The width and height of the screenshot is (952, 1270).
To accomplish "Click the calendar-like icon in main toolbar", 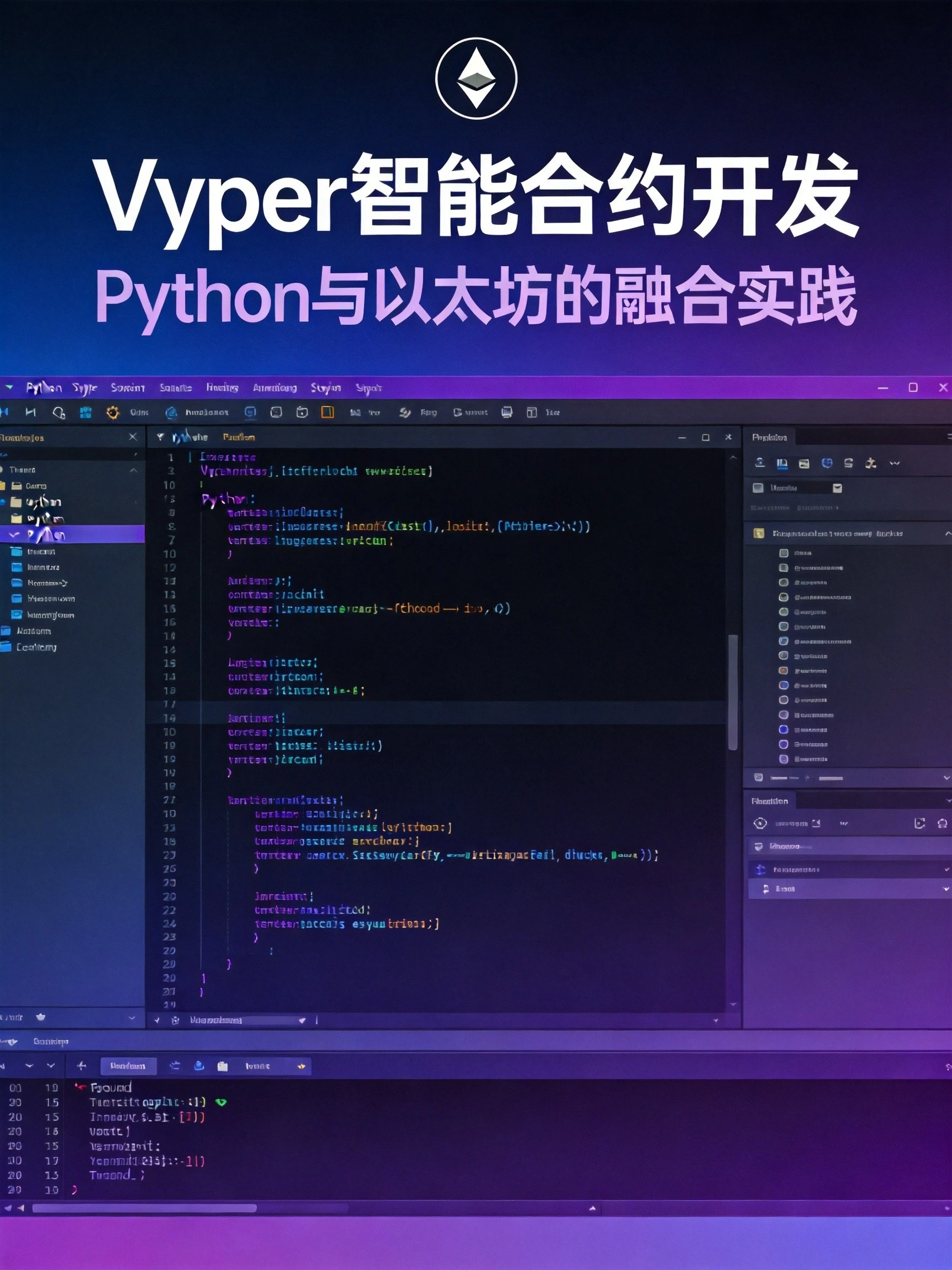I will click(x=302, y=412).
